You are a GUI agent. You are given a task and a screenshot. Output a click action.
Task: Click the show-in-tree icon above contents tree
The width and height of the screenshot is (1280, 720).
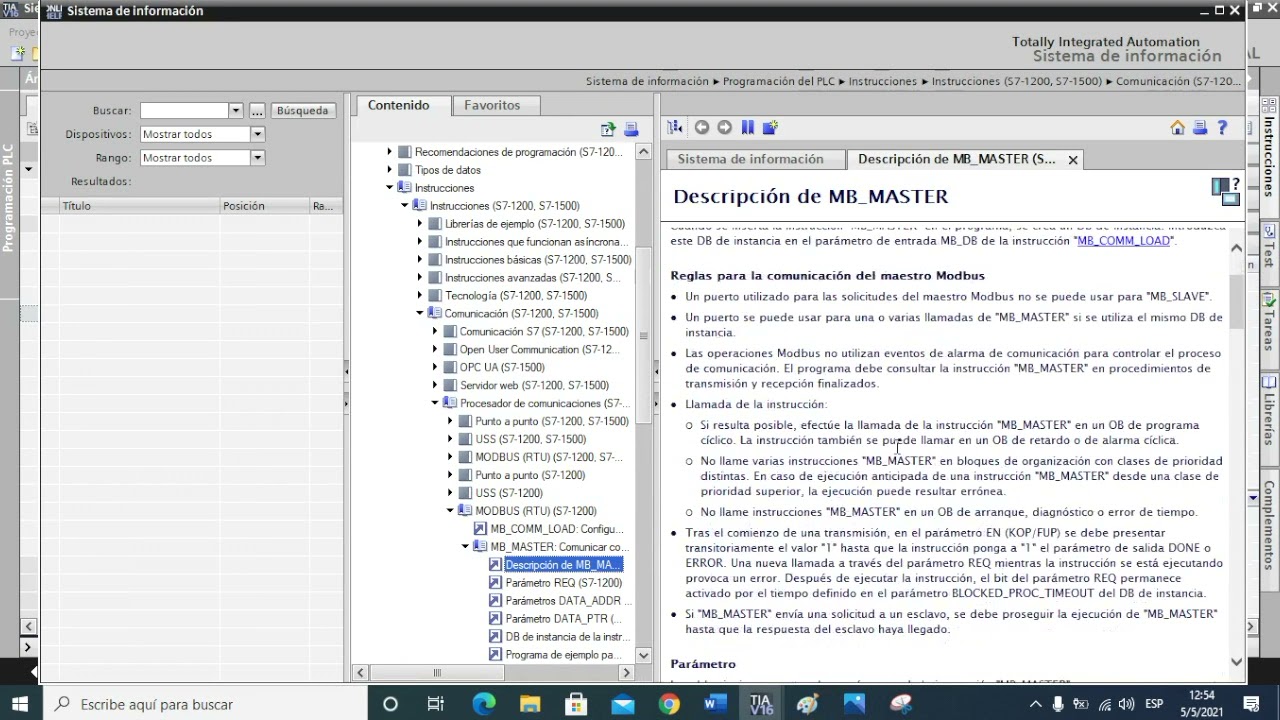point(608,129)
